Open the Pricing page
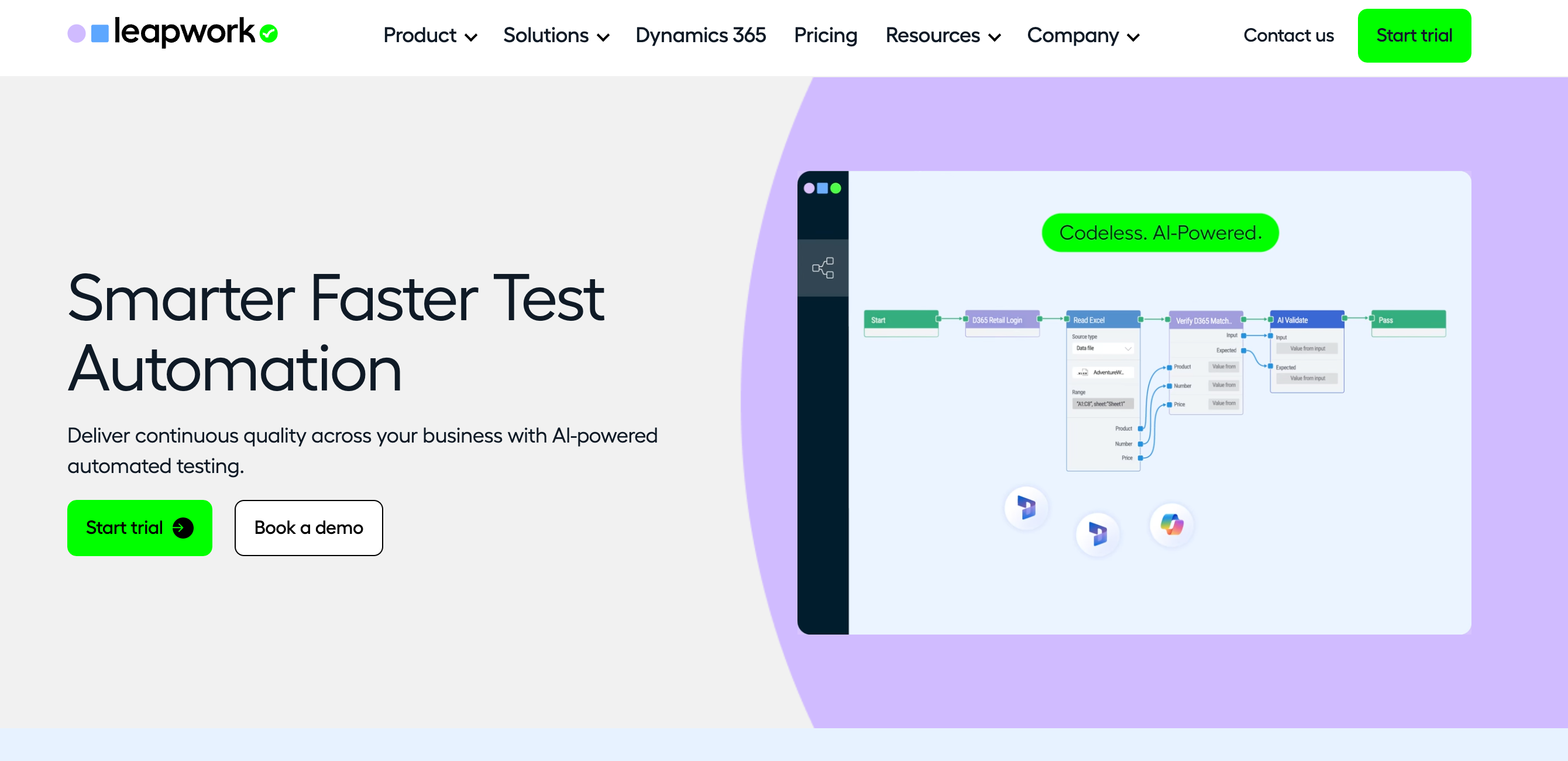The width and height of the screenshot is (1568, 761). (826, 35)
